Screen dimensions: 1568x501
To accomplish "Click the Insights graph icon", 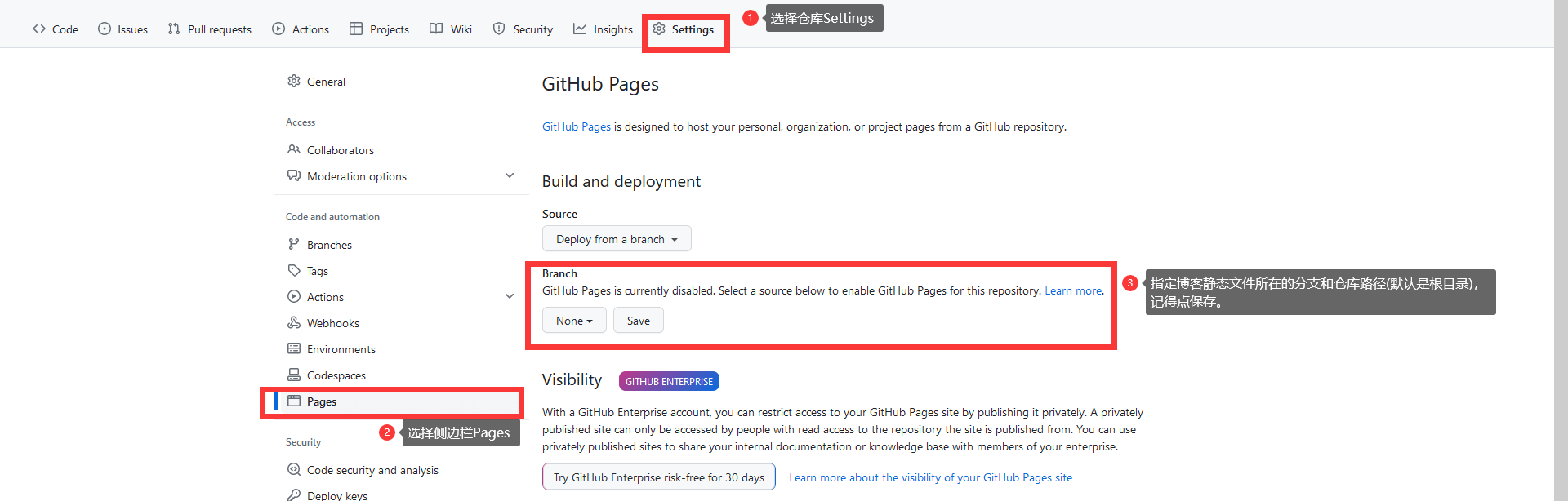I will point(580,29).
